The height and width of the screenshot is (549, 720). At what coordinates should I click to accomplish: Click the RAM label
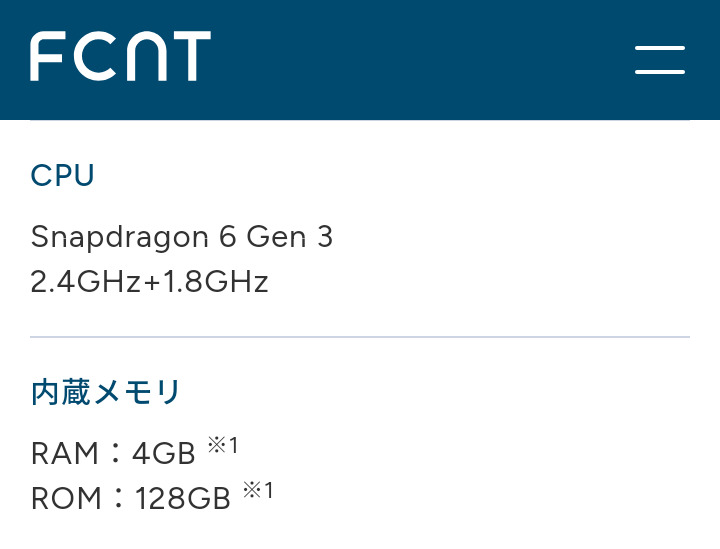click(x=65, y=454)
